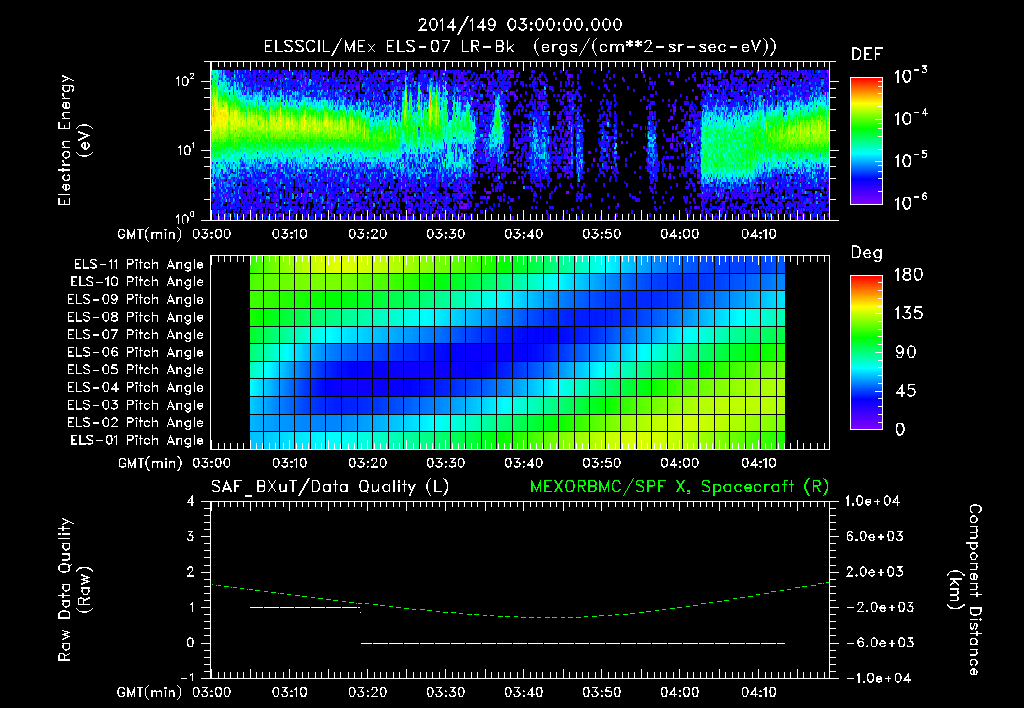Select the 'ELS-09 Pitch Angle' row label
1024x708 pixels.
(x=135, y=300)
